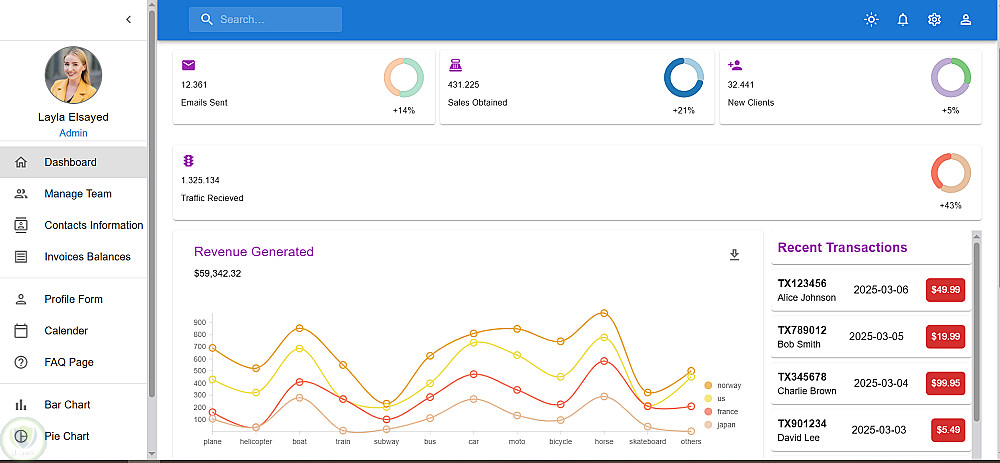Click Layla Elsayed's profile avatar
This screenshot has height=463, width=1000.
73,76
